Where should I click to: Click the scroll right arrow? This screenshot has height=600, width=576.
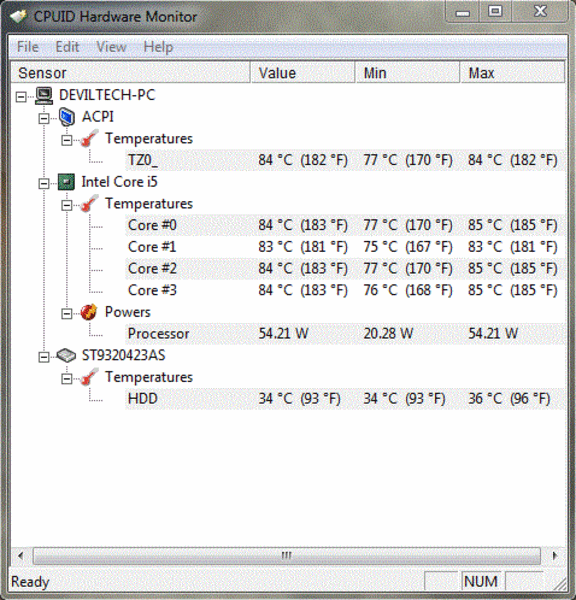555,556
